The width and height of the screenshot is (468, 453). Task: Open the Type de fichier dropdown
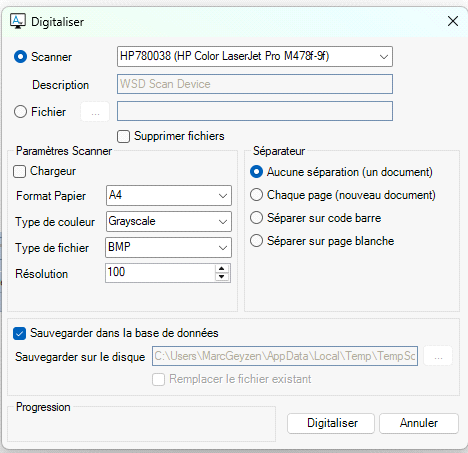(168, 247)
